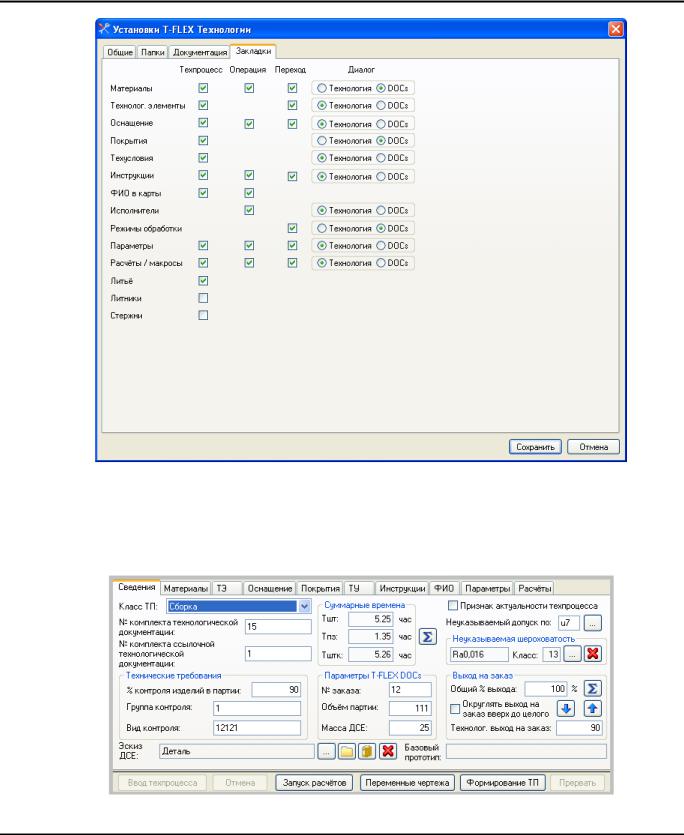Click the sigma button beside Суммарные времена
This screenshot has width=684, height=835.
coord(428,636)
